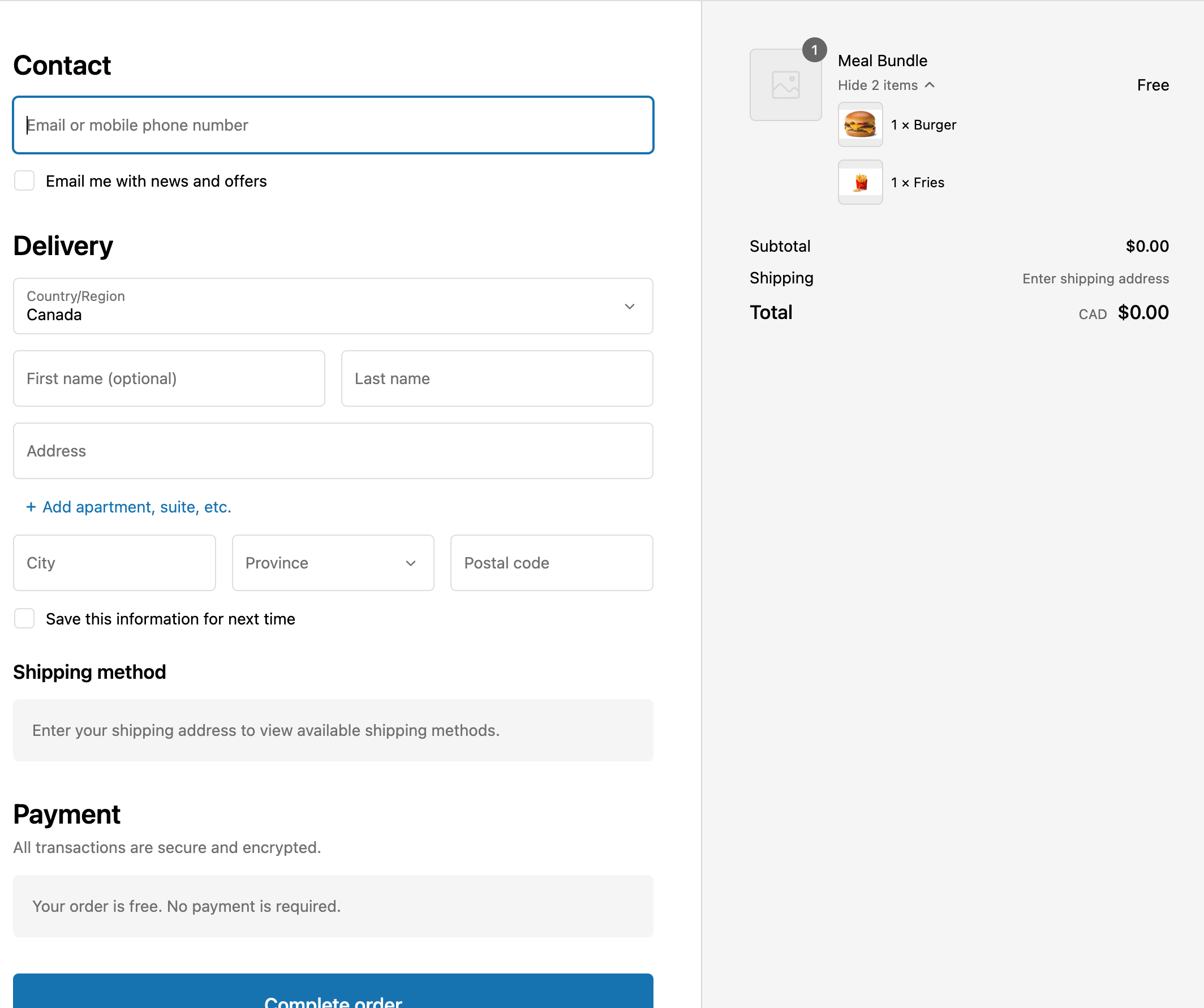Add apartment, suite, etc. link

129,507
